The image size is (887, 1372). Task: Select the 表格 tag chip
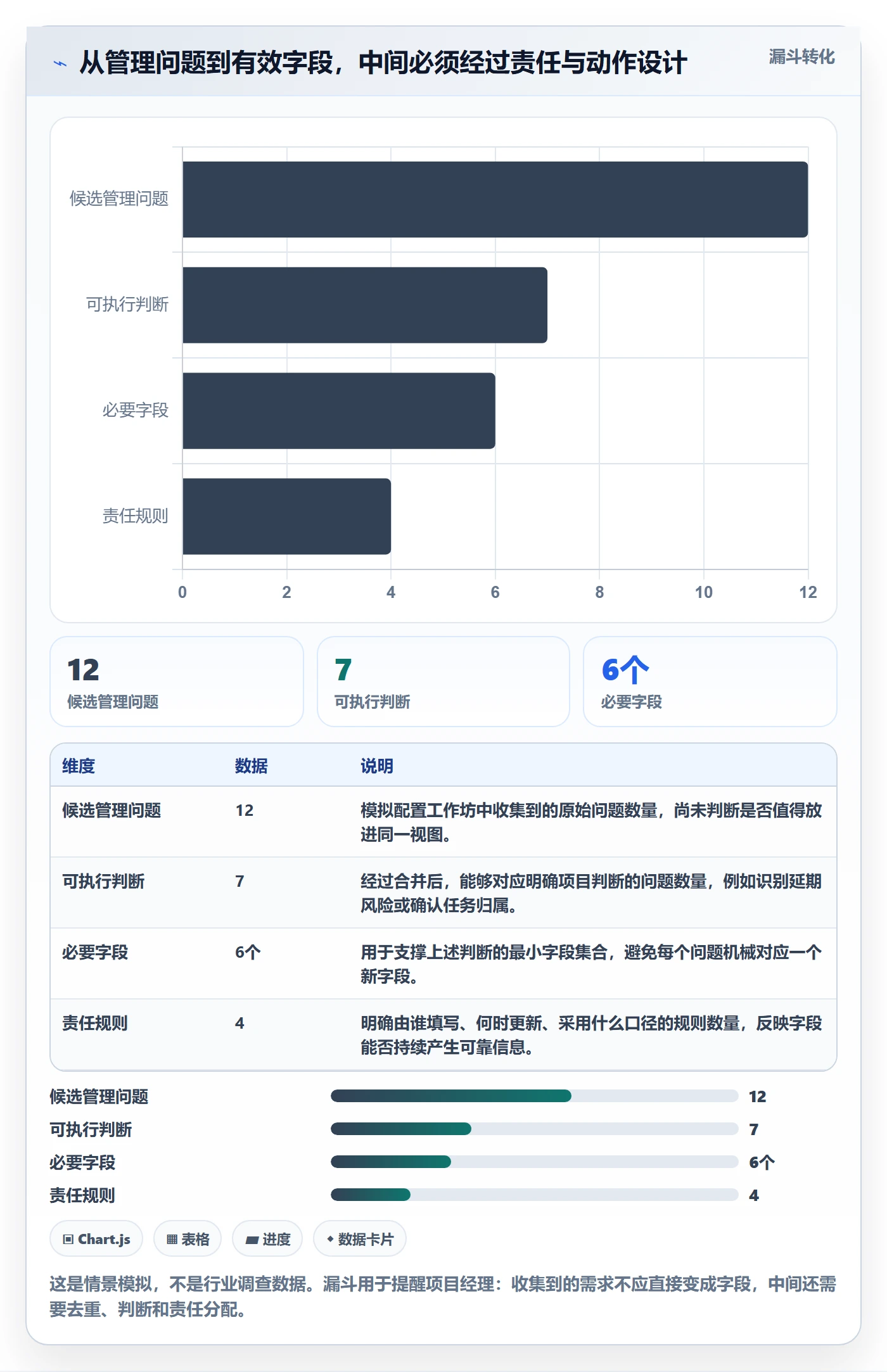pyautogui.click(x=188, y=1239)
